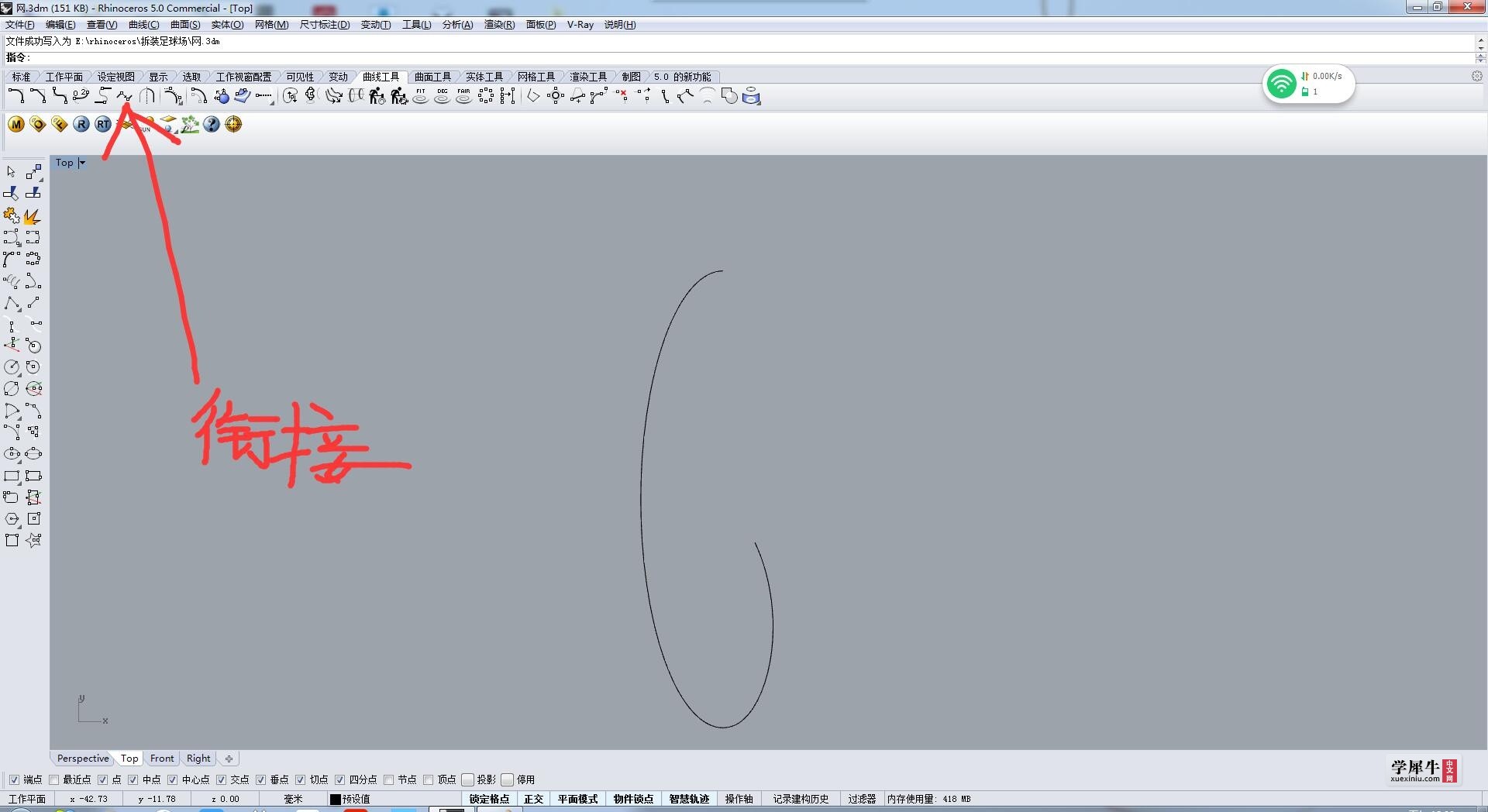Image resolution: width=1488 pixels, height=812 pixels.
Task: Select the rectangle corner tool icon
Action: (x=12, y=476)
